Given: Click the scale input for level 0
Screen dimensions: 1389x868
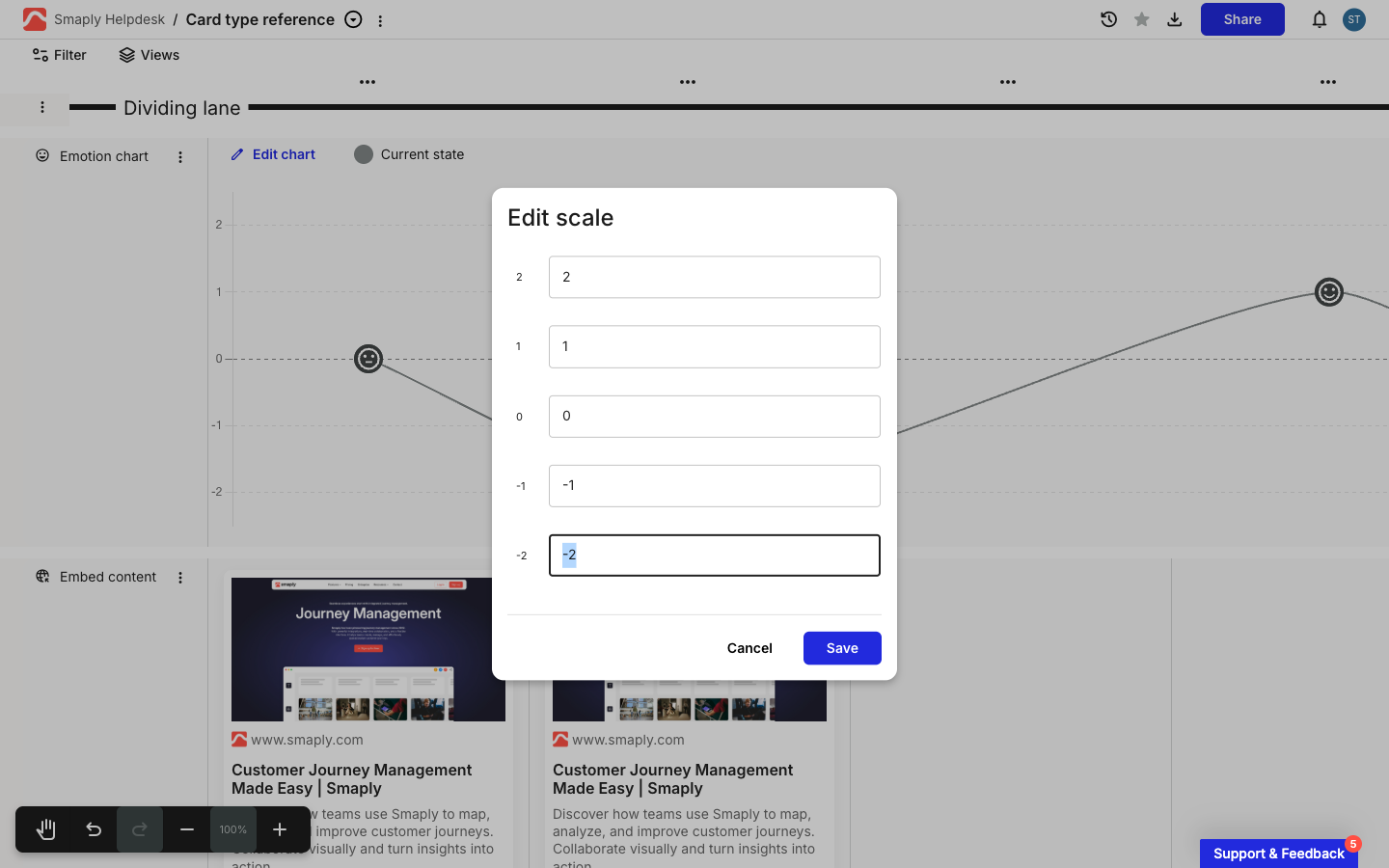Looking at the screenshot, I should (x=715, y=416).
